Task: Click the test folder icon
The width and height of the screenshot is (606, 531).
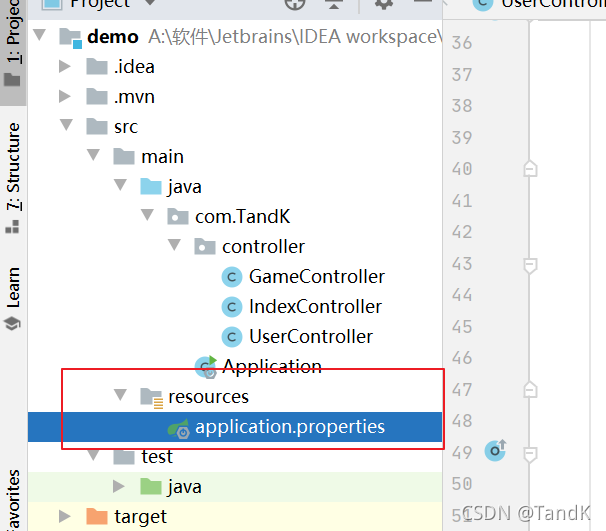Action: coord(124,457)
